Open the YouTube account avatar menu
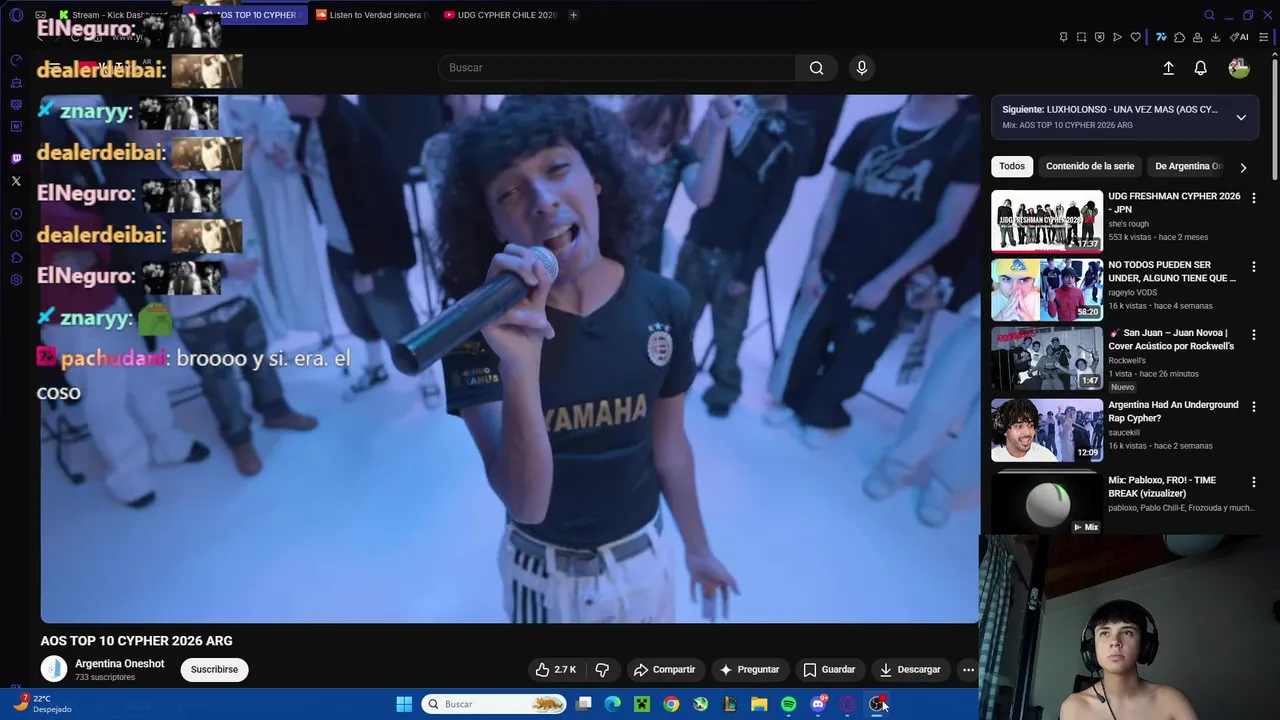The image size is (1280, 720). pos(1239,68)
